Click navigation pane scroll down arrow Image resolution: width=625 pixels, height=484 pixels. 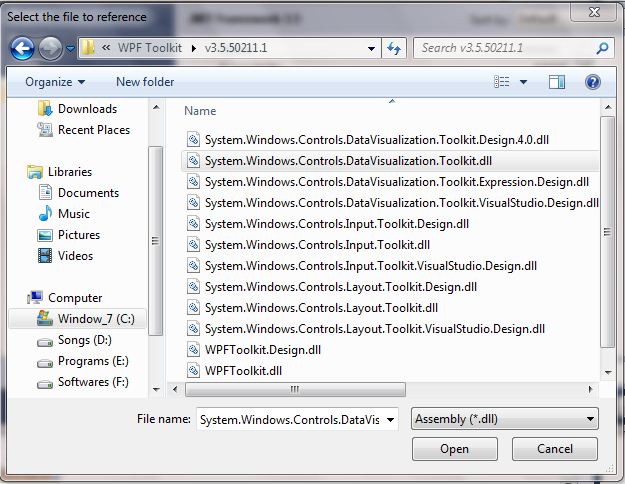[156, 389]
